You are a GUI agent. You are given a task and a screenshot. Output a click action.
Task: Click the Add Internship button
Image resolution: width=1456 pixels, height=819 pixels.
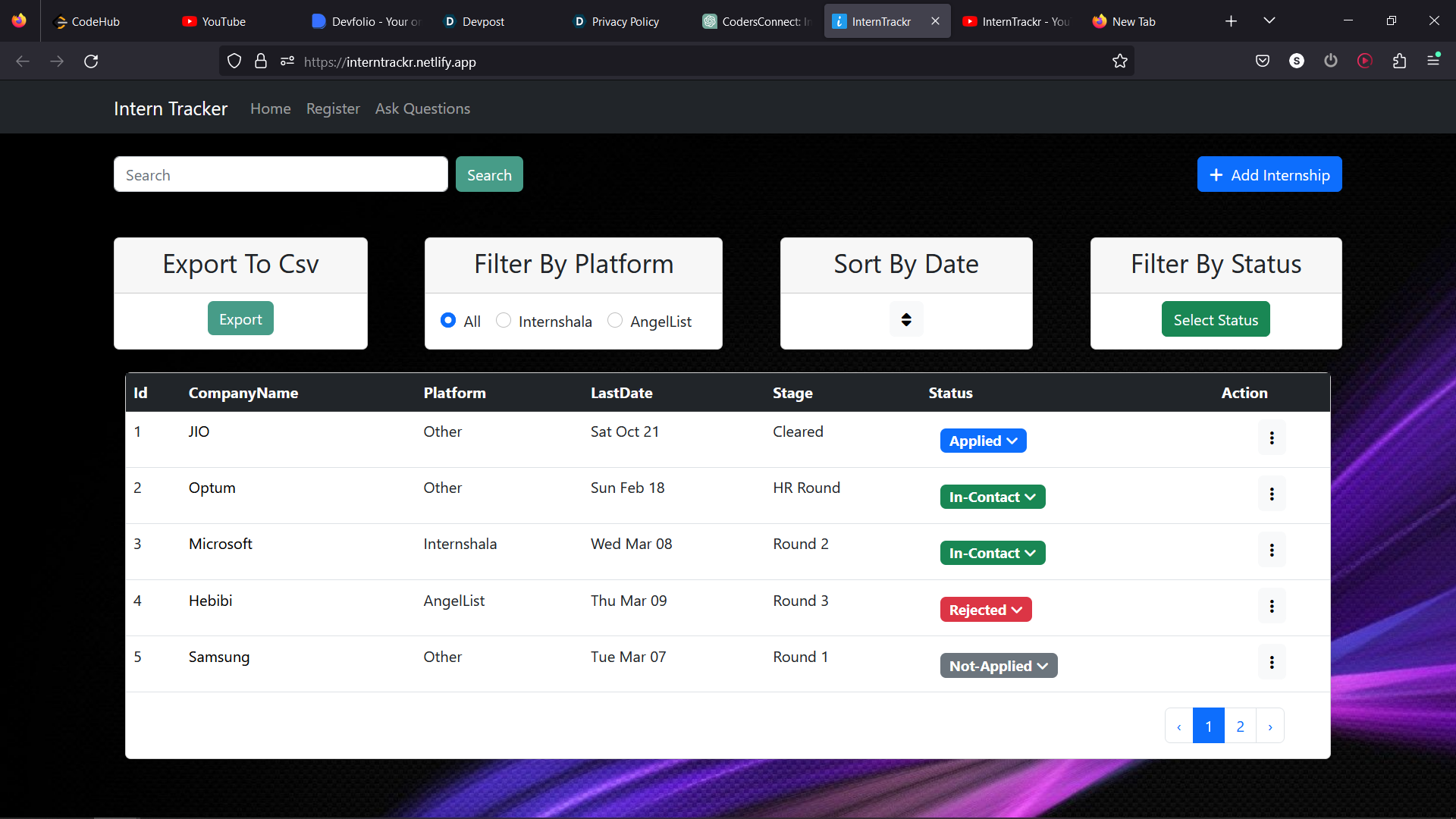1269,174
